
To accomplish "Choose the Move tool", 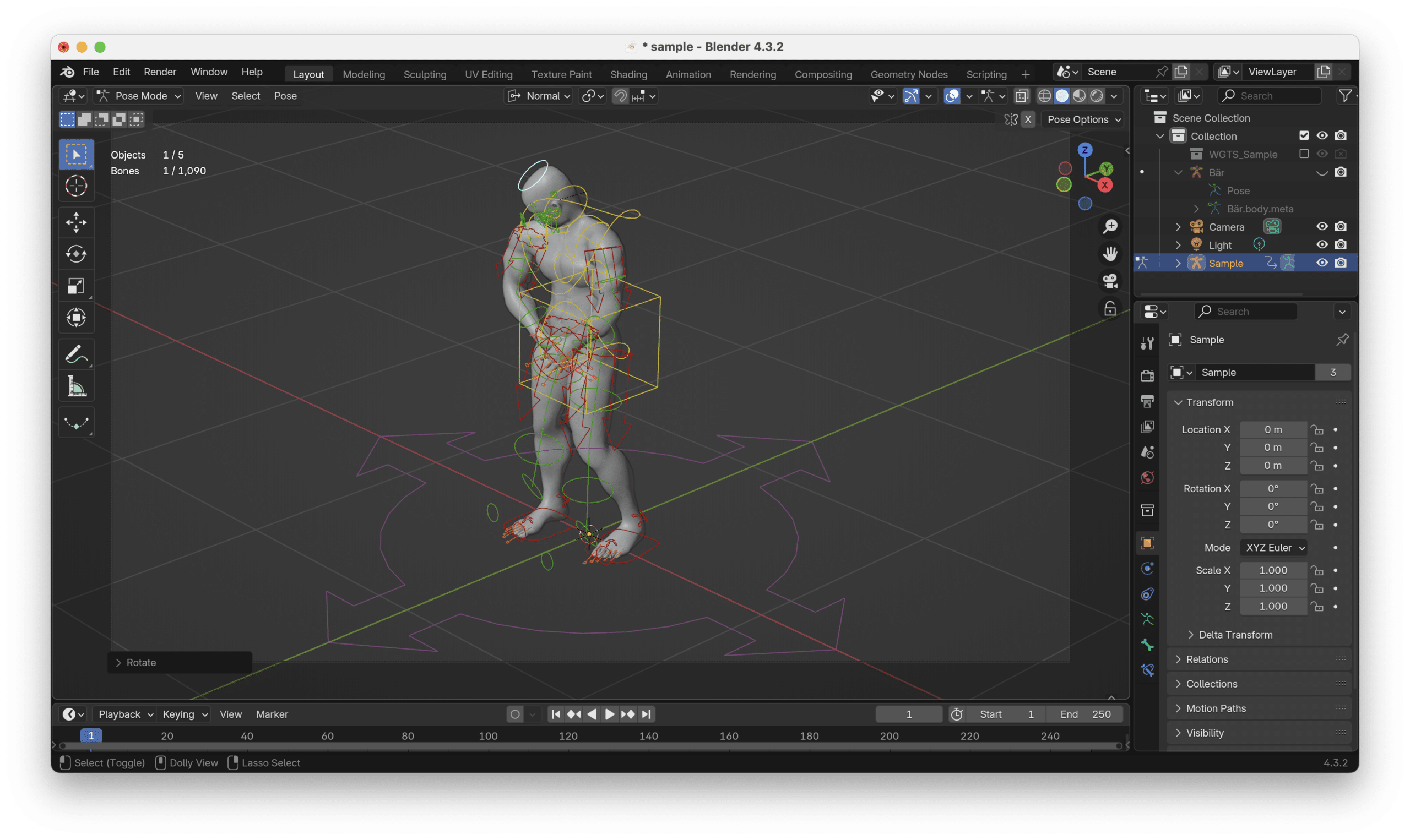I will coord(76,222).
